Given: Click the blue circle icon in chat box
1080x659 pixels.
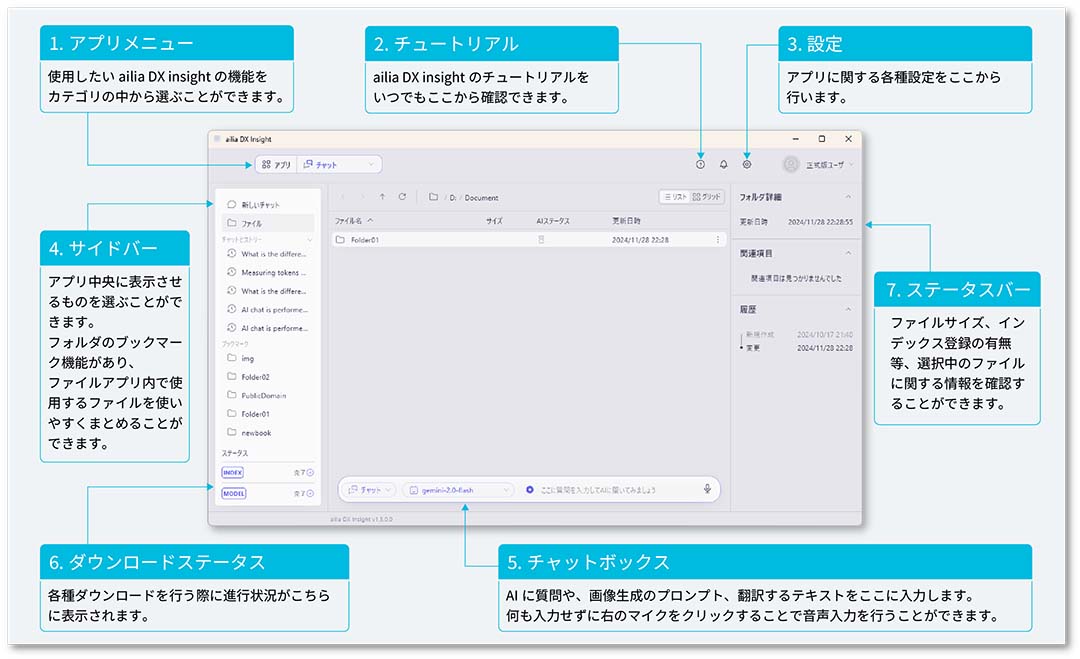Looking at the screenshot, I should click(x=530, y=490).
